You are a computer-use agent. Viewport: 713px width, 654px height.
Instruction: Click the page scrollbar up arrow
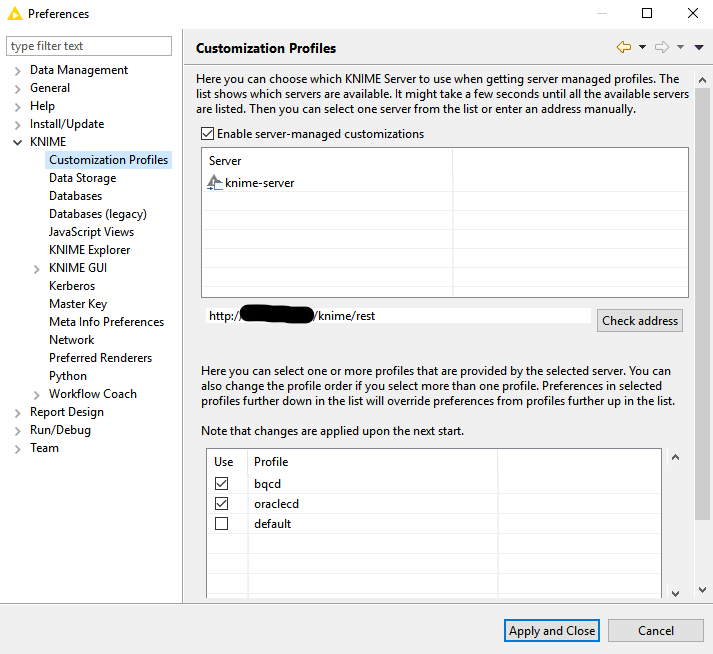click(x=702, y=80)
